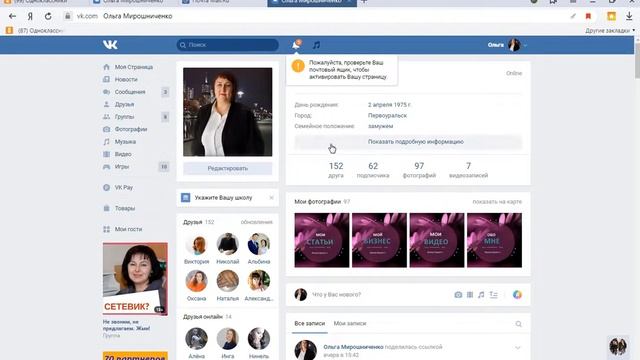Open friend Альбина's avatar
The width and height of the screenshot is (640, 360).
click(x=259, y=244)
